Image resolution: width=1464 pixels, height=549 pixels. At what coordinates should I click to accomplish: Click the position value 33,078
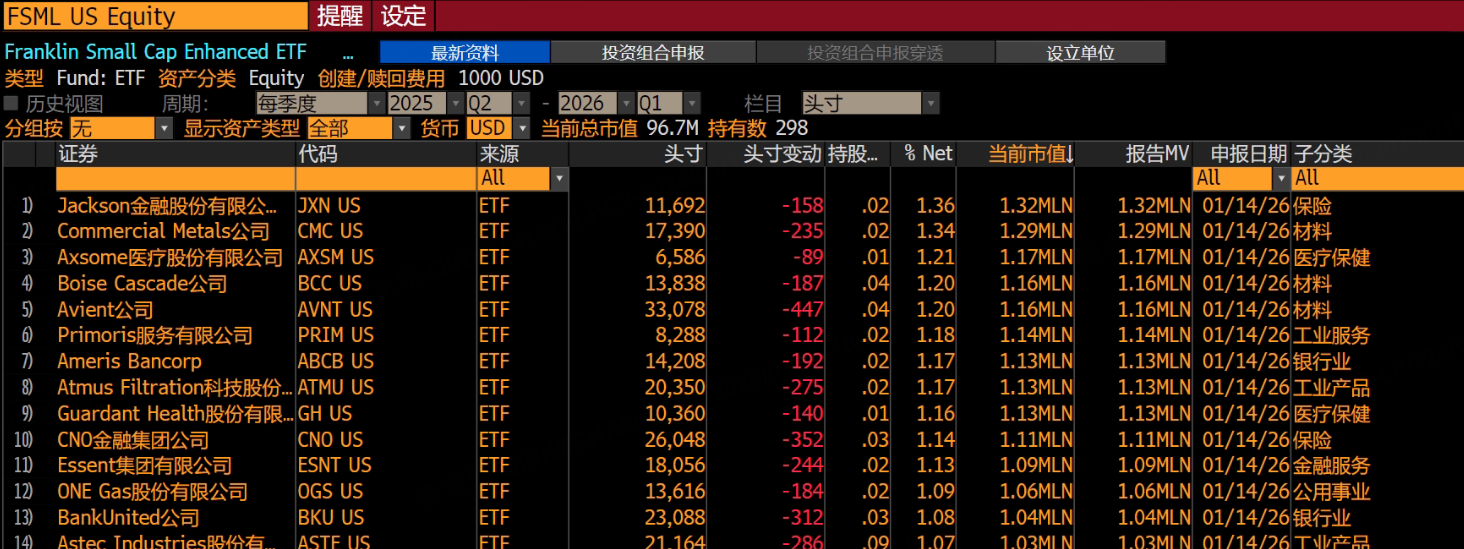click(x=675, y=310)
